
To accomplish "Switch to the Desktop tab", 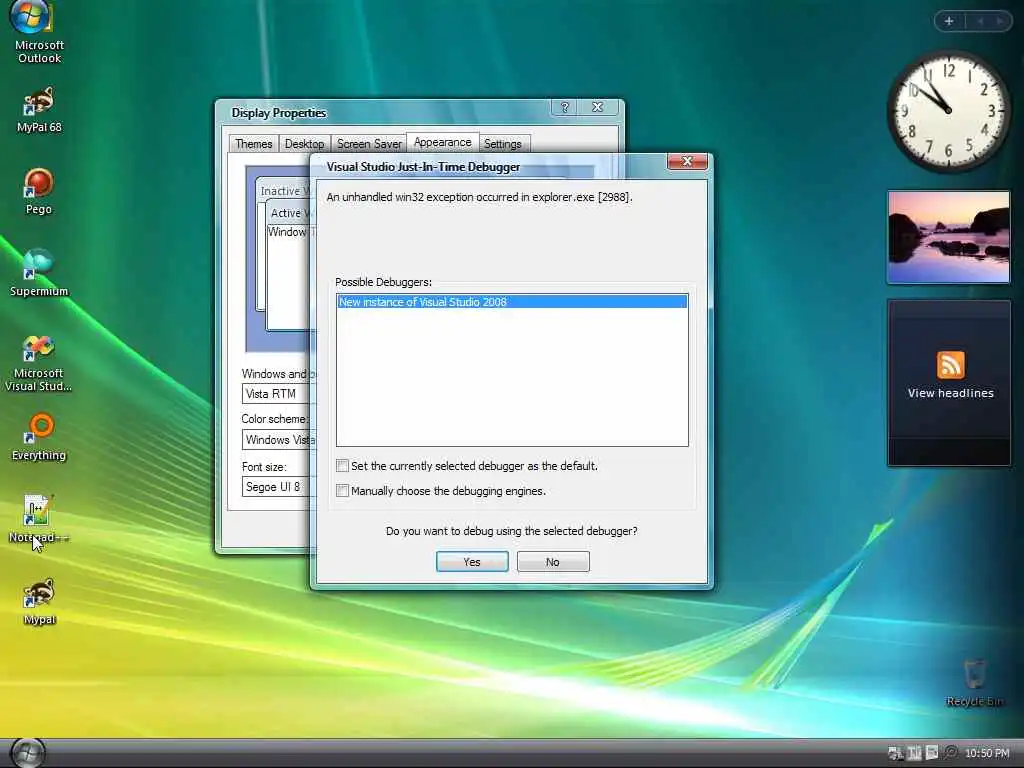I will [x=304, y=144].
